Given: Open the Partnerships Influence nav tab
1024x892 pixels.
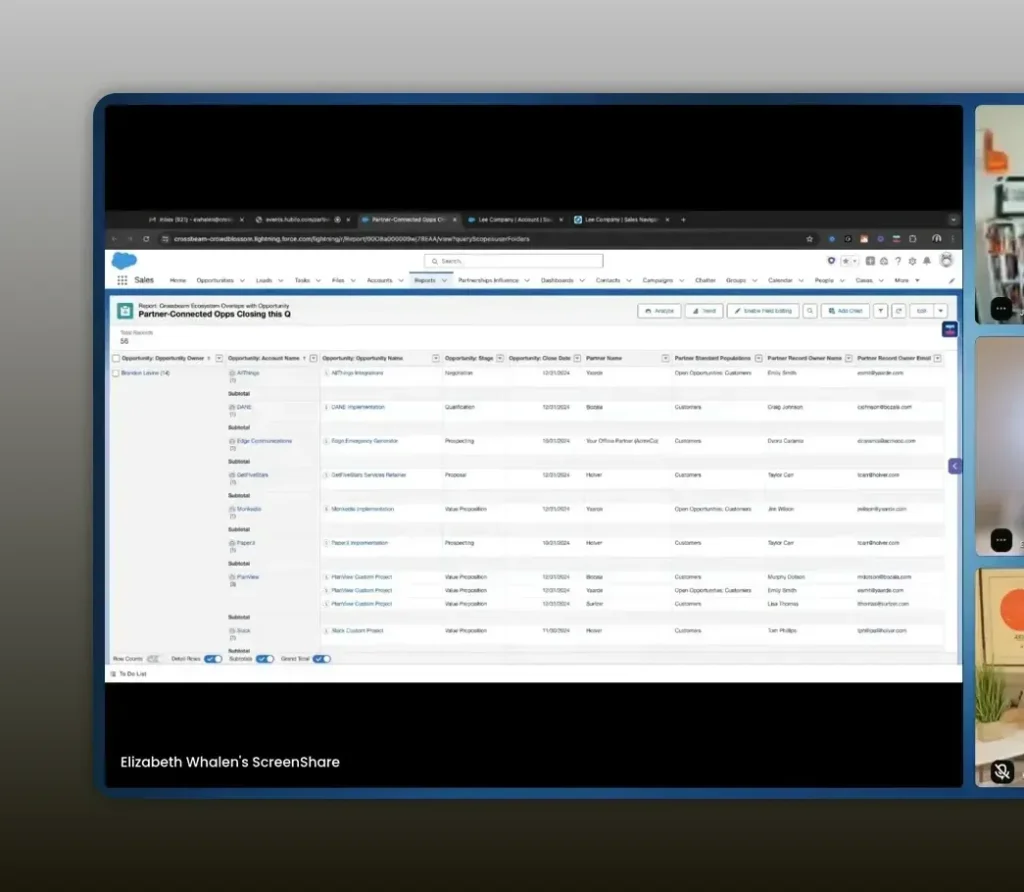Looking at the screenshot, I should [x=488, y=281].
